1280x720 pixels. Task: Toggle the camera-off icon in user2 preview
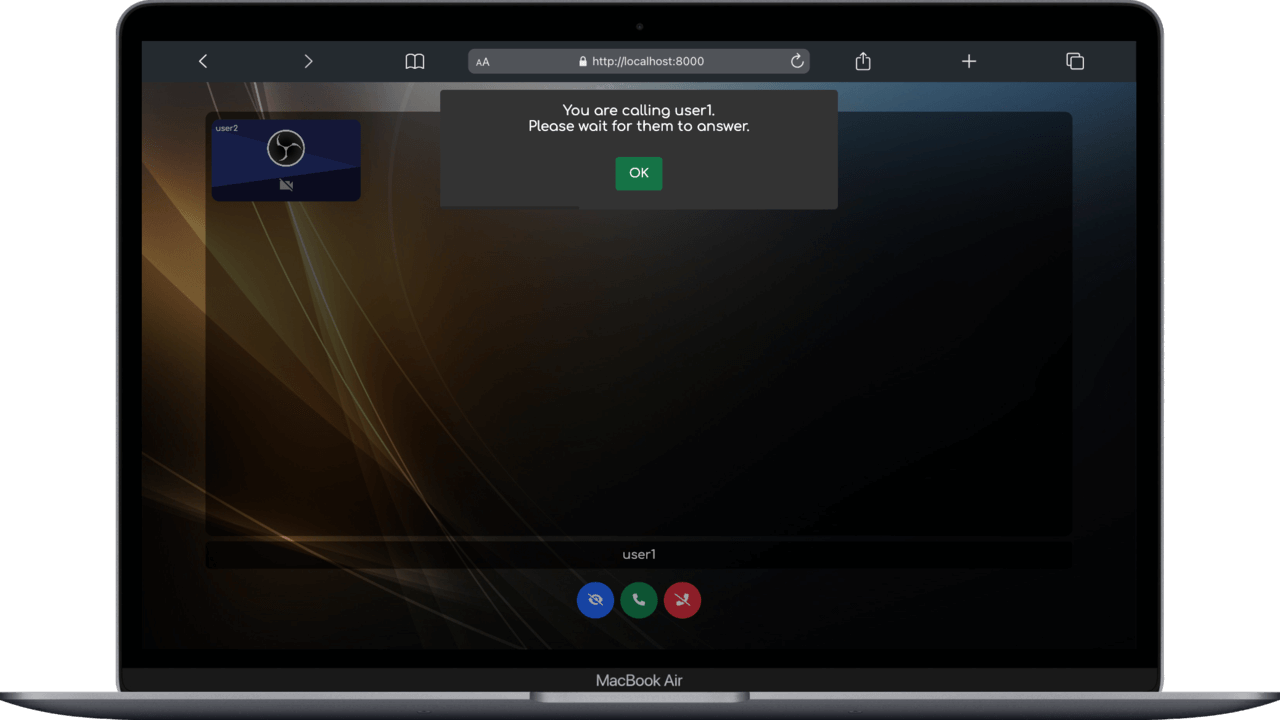tap(286, 185)
